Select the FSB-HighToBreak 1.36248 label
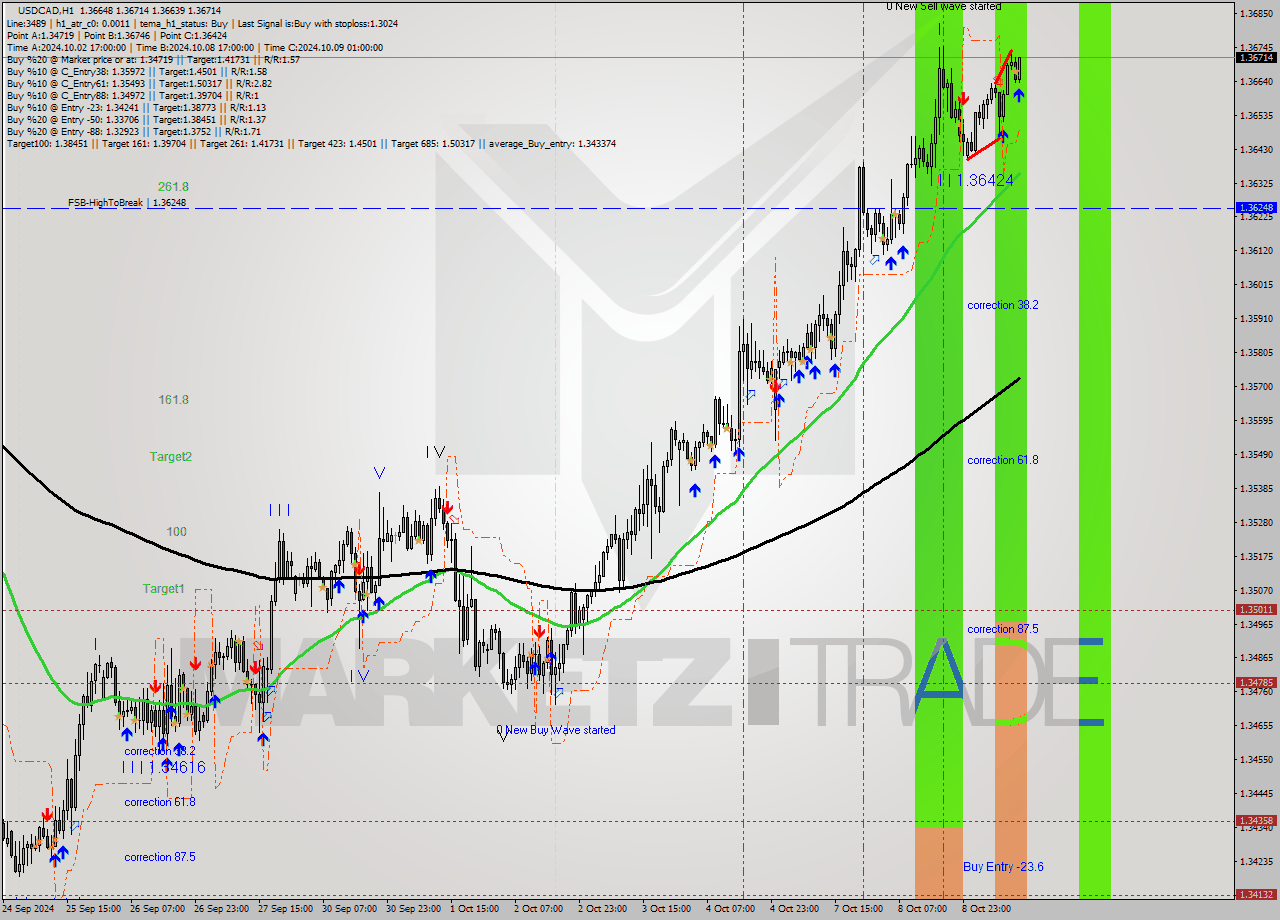Screen dimensions: 1280x920 pos(127,203)
